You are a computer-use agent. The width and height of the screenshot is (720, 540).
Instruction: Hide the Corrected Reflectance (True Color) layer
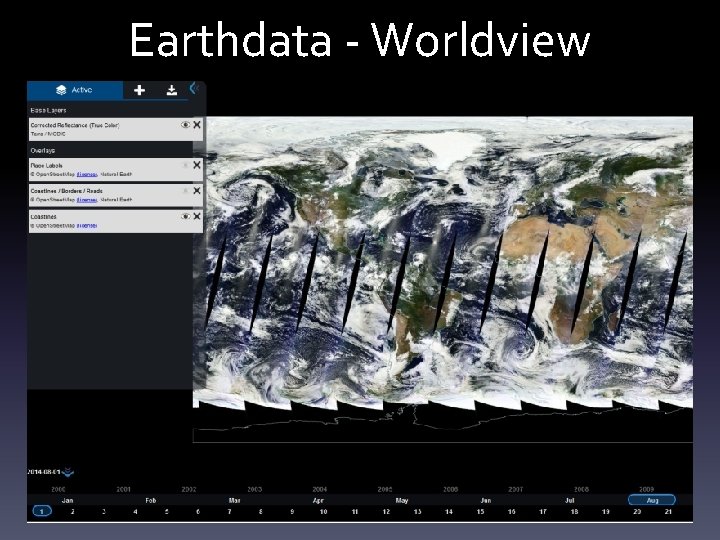(185, 124)
